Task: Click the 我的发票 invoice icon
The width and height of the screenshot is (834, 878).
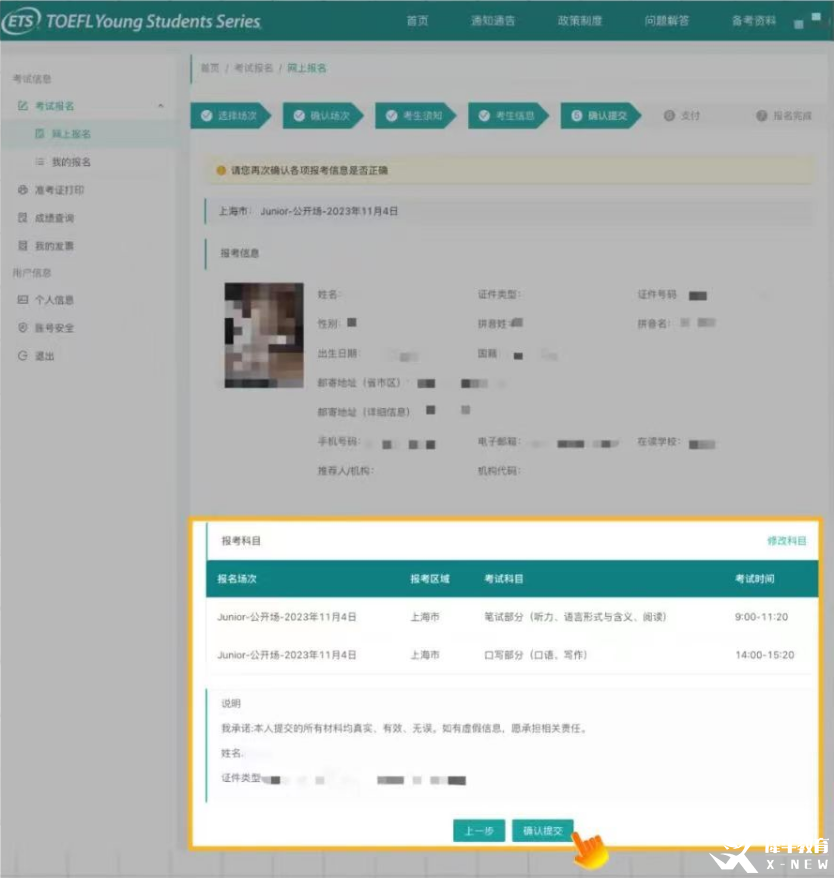Action: click(22, 245)
